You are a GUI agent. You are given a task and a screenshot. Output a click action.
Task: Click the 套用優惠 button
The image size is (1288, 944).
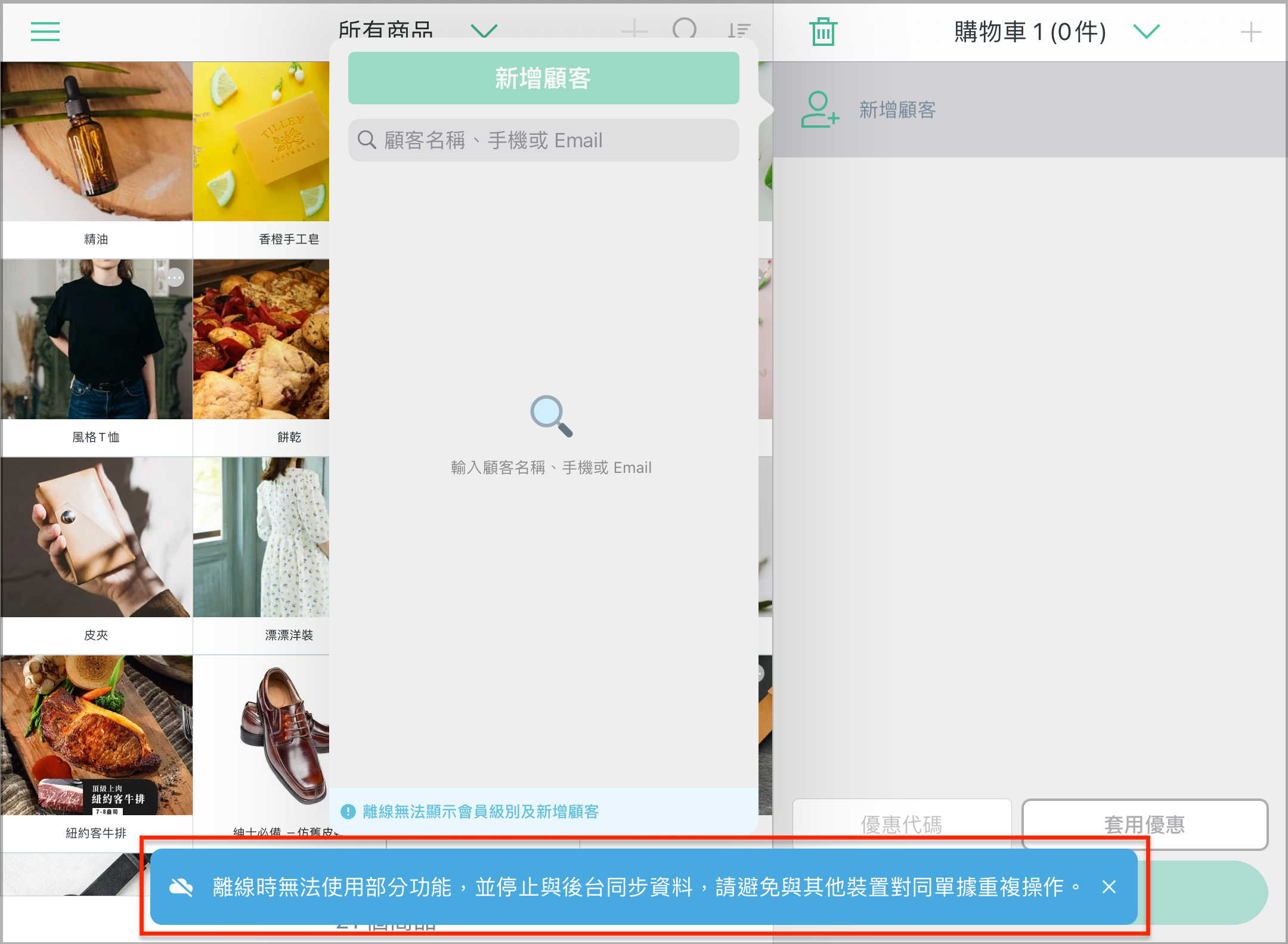click(1145, 824)
